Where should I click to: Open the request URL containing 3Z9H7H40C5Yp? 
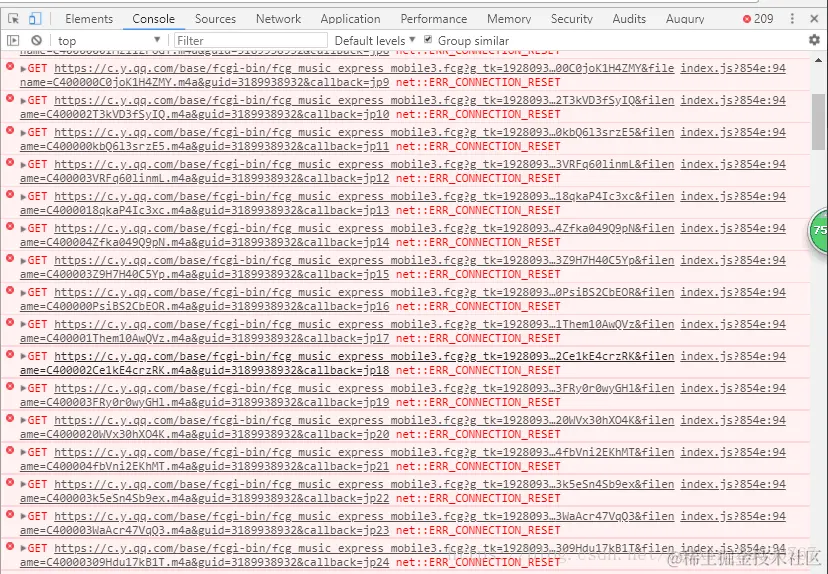(347, 267)
